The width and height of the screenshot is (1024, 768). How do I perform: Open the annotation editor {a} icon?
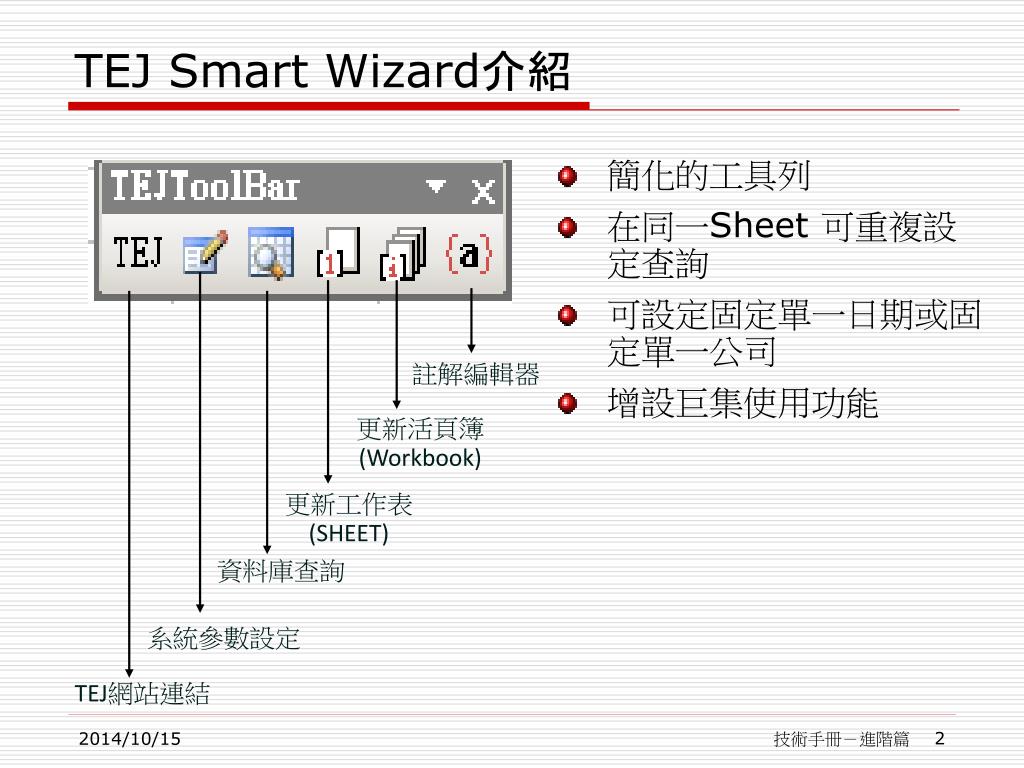coord(468,254)
